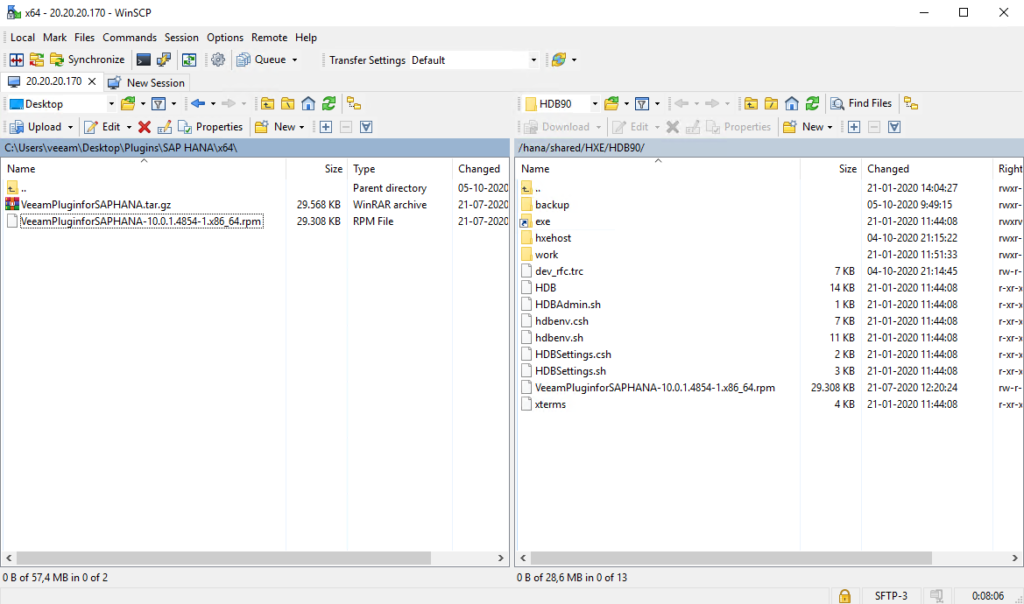Click the Compare Directories icon in main toolbar
Viewport: 1024px width, 604px height.
coord(16,60)
